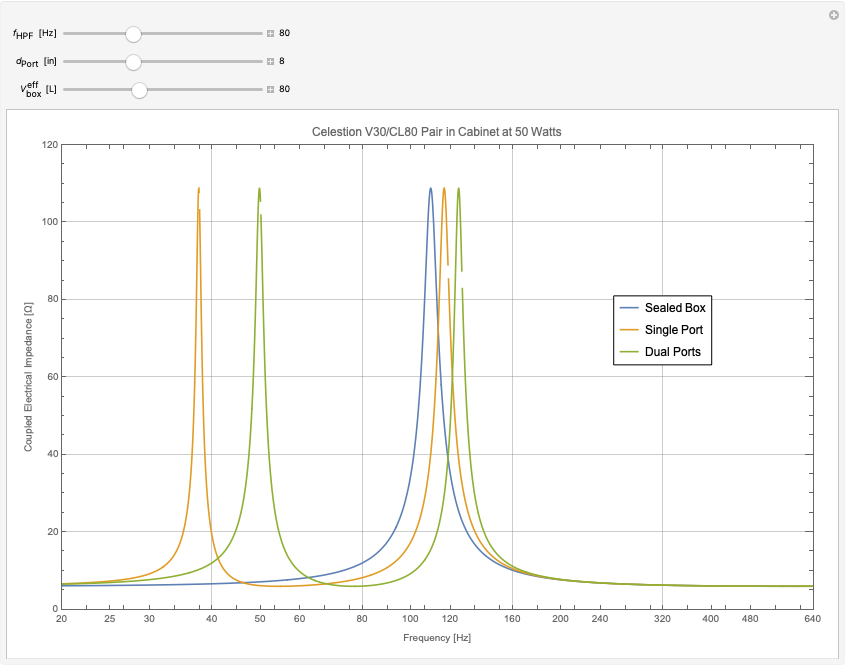
Task: Click the 120 impedance tick label on the y-axis
Action: [x=50, y=144]
